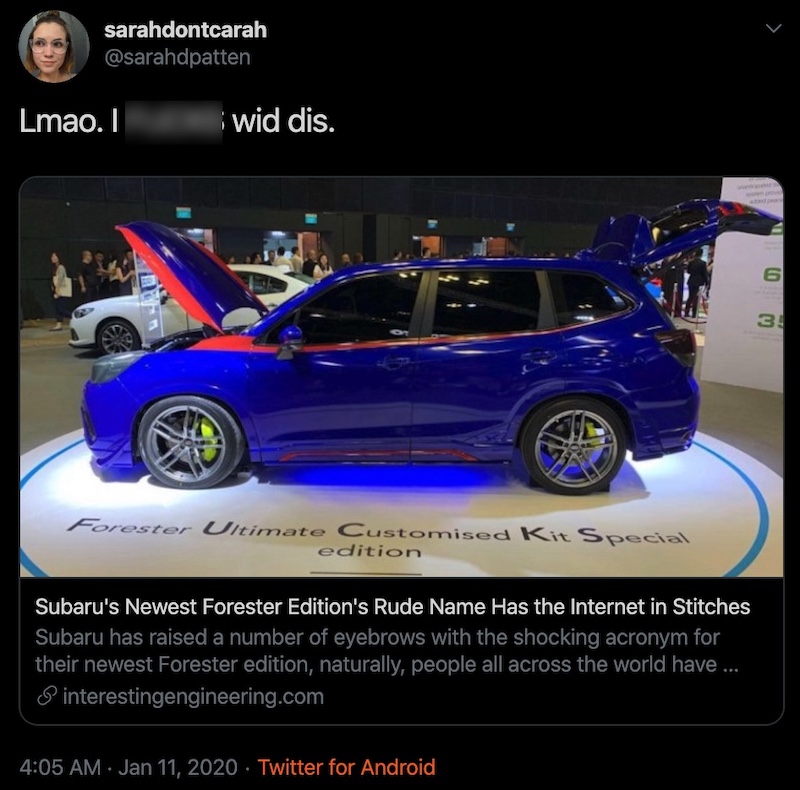Open the Twitter for Android source link
Viewport: 800px width, 790px height.
pyautogui.click(x=346, y=767)
